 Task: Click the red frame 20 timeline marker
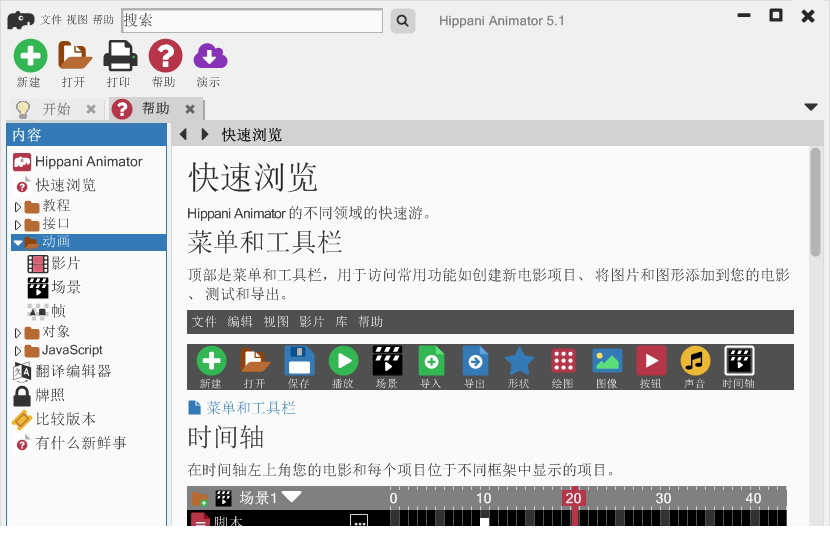573,498
